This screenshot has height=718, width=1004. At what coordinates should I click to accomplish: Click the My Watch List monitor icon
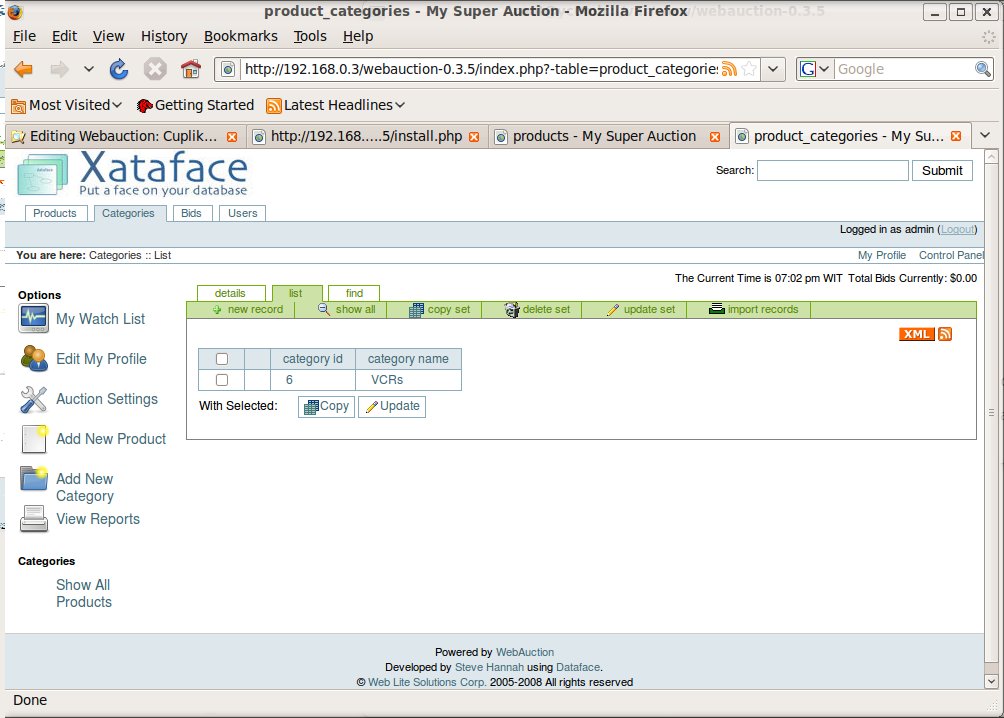point(33,319)
